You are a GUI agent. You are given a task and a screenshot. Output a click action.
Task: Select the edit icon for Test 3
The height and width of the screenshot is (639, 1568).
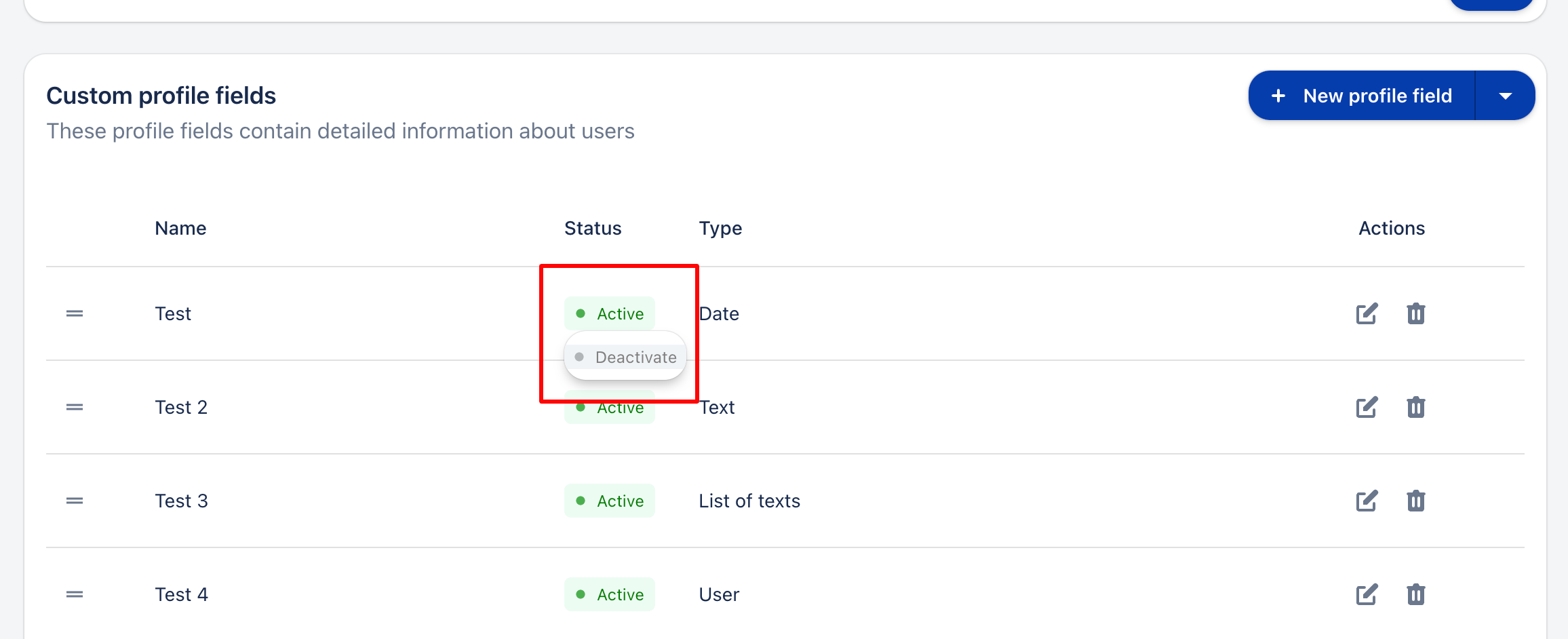1366,501
